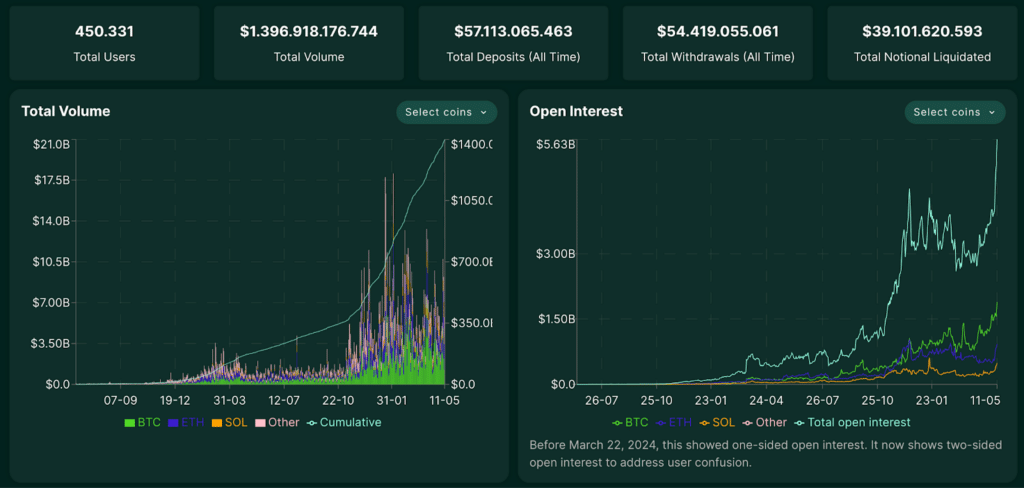The width and height of the screenshot is (1024, 488).
Task: Click the $21.0B axis label on volume chart
Action: (x=52, y=144)
